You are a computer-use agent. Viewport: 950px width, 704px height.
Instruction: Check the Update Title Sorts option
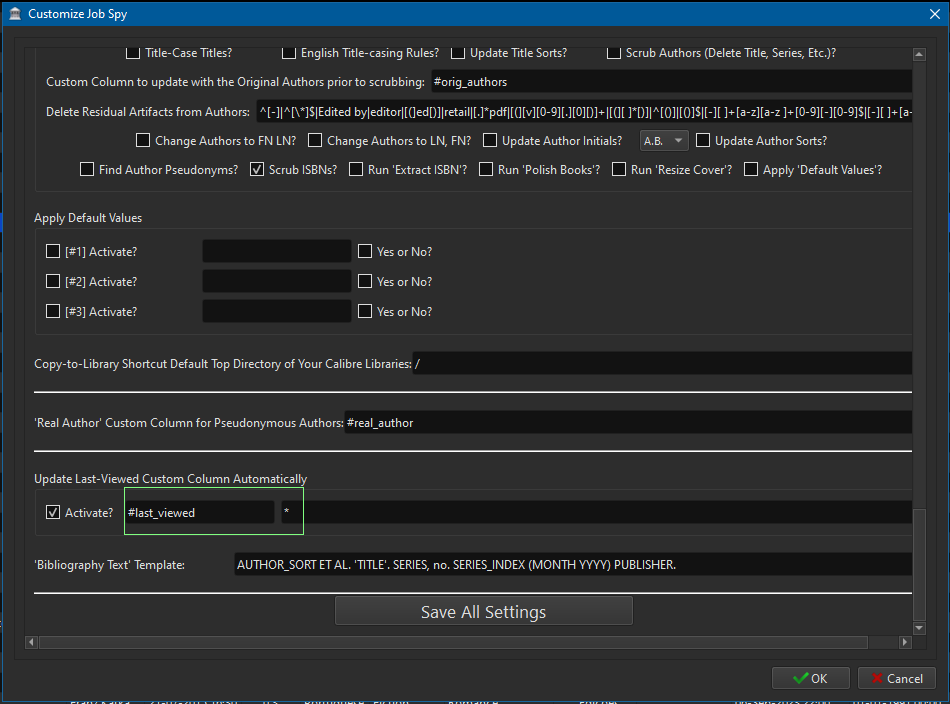click(x=458, y=53)
